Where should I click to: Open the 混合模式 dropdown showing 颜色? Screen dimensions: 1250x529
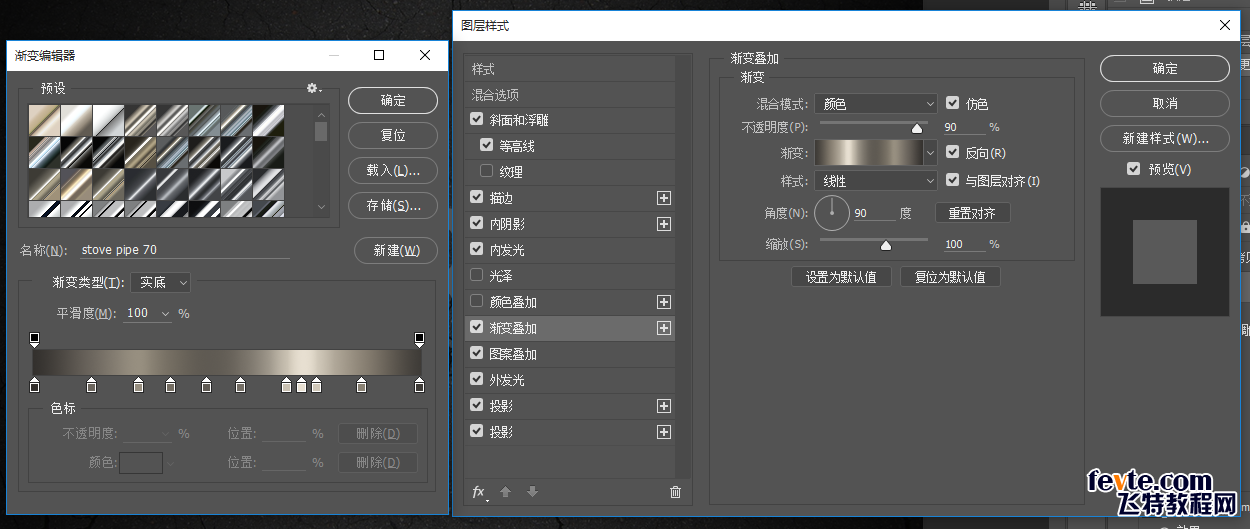coord(875,103)
